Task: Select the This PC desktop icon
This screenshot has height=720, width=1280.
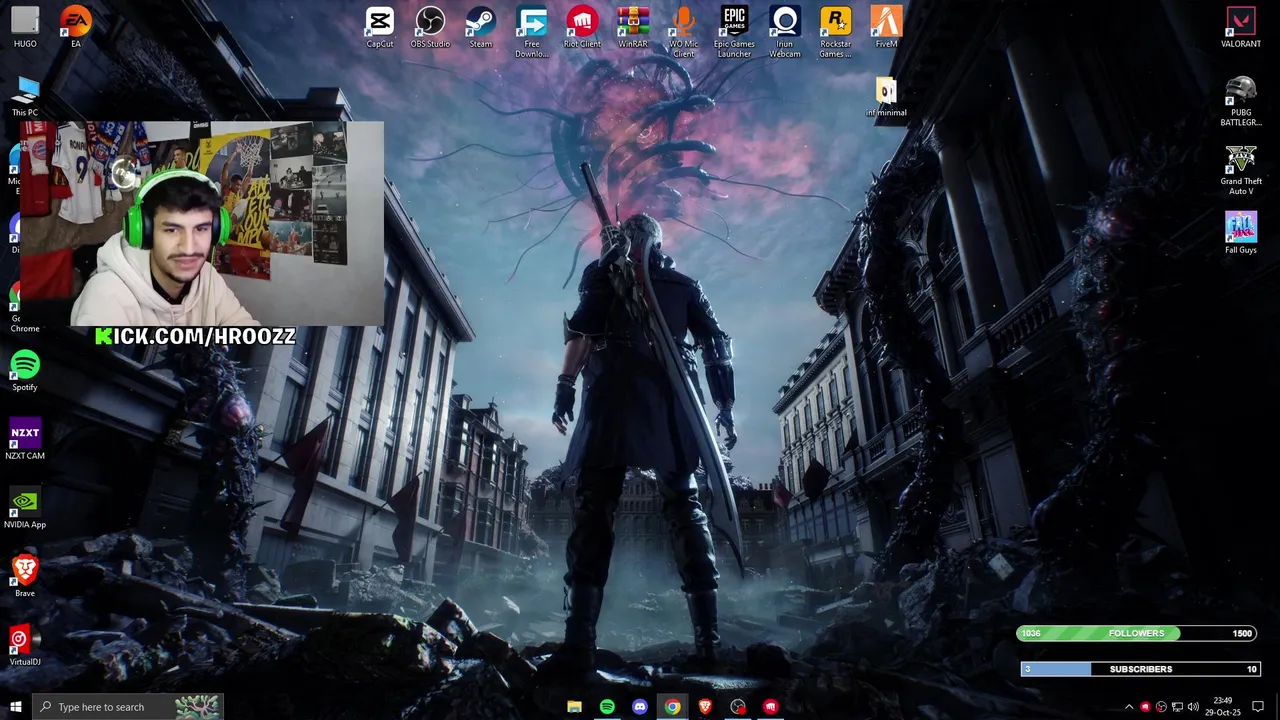Action: point(25,97)
